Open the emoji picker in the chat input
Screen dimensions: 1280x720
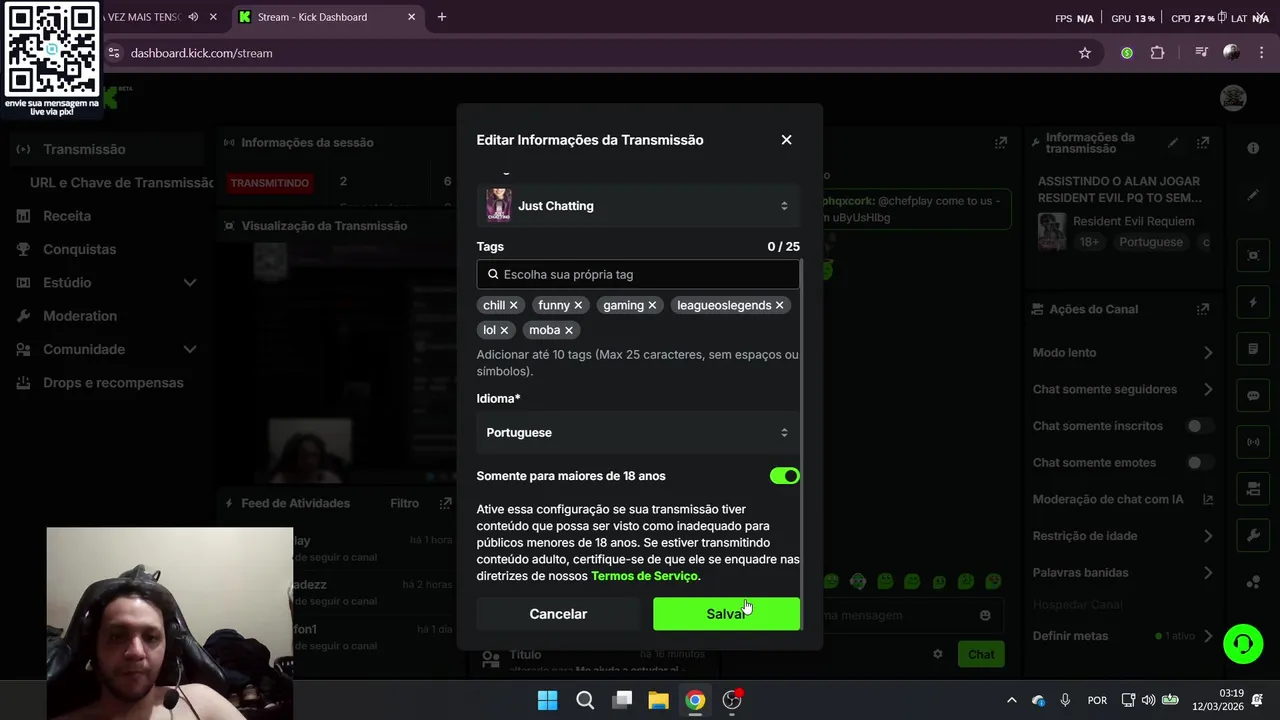pyautogui.click(x=985, y=615)
